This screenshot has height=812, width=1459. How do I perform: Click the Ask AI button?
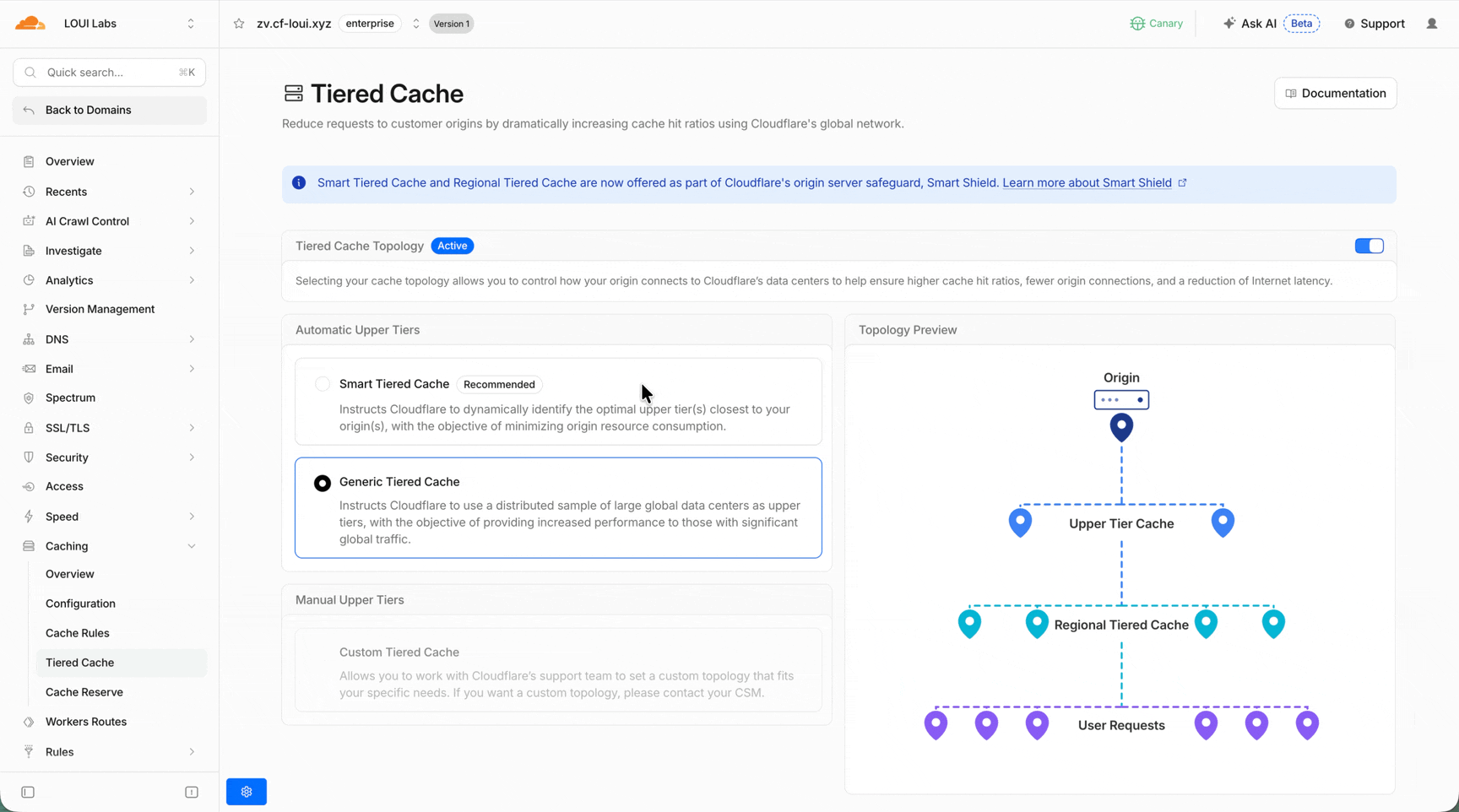(1271, 24)
